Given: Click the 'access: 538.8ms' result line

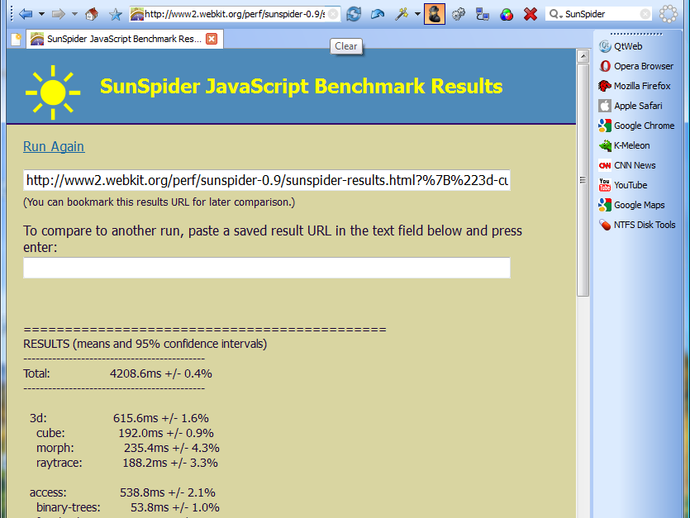Looking at the screenshot, I should (x=122, y=492).
